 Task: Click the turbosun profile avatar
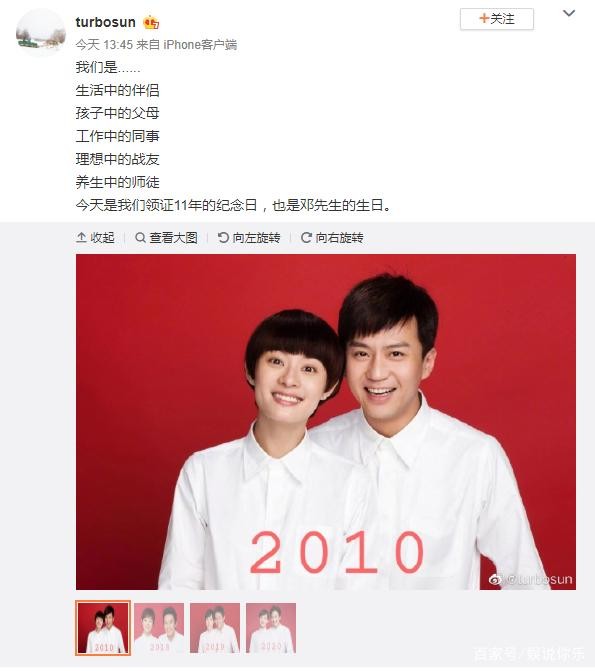(x=40, y=32)
